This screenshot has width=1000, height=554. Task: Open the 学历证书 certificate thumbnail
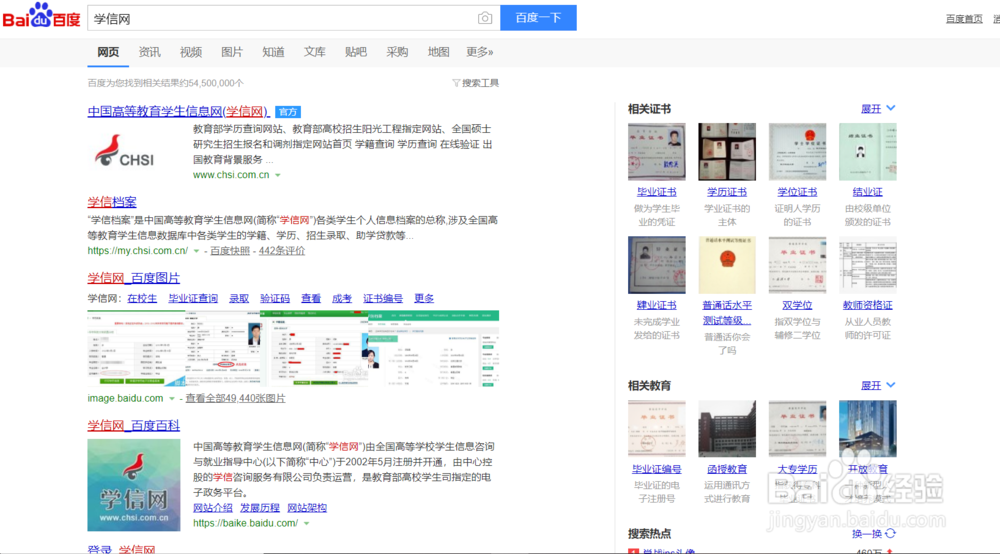[727, 152]
